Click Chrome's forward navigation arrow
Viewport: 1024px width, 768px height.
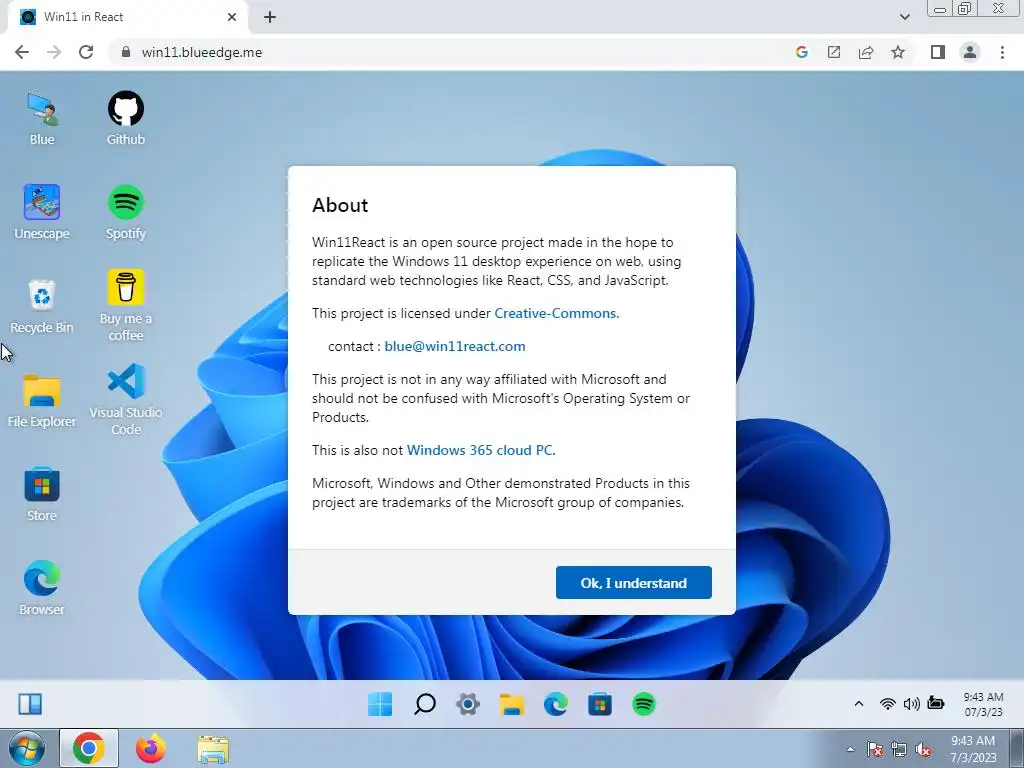coord(54,52)
